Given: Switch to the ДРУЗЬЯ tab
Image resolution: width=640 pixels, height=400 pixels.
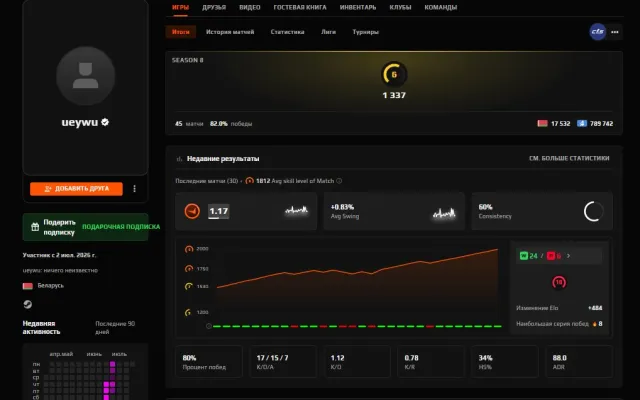Looking at the screenshot, I should 214,7.
